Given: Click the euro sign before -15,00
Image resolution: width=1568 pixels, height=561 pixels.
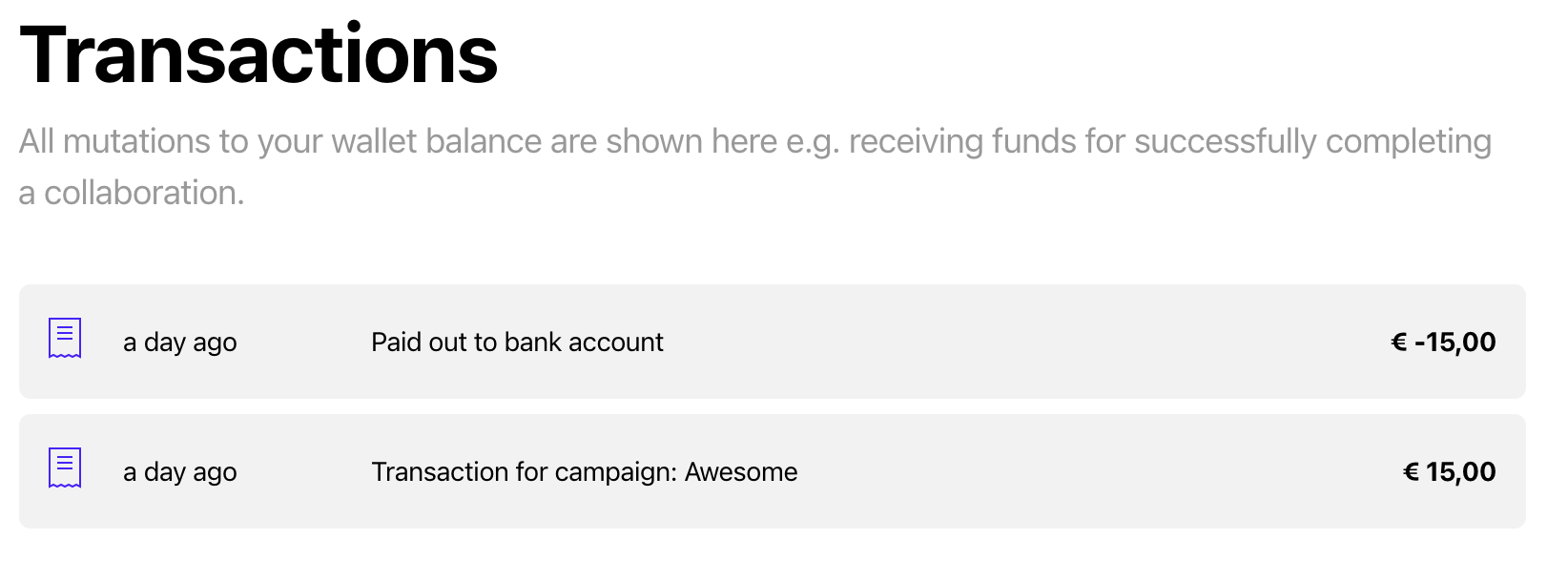Looking at the screenshot, I should pos(1399,343).
